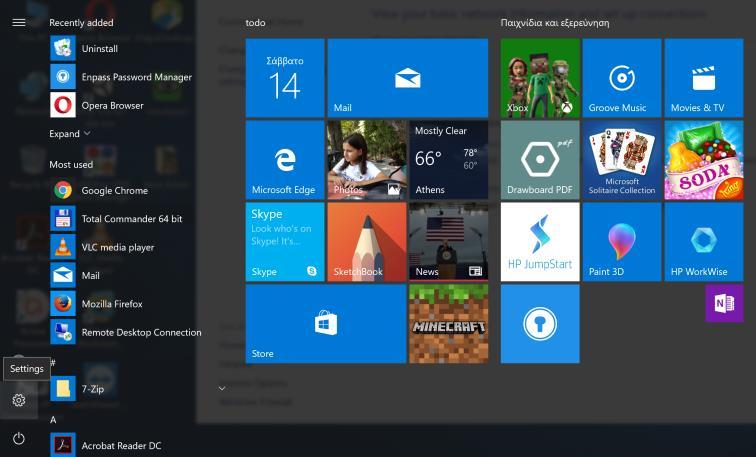Open Drawboard PDF tile
The width and height of the screenshot is (756, 457).
coord(540,160)
